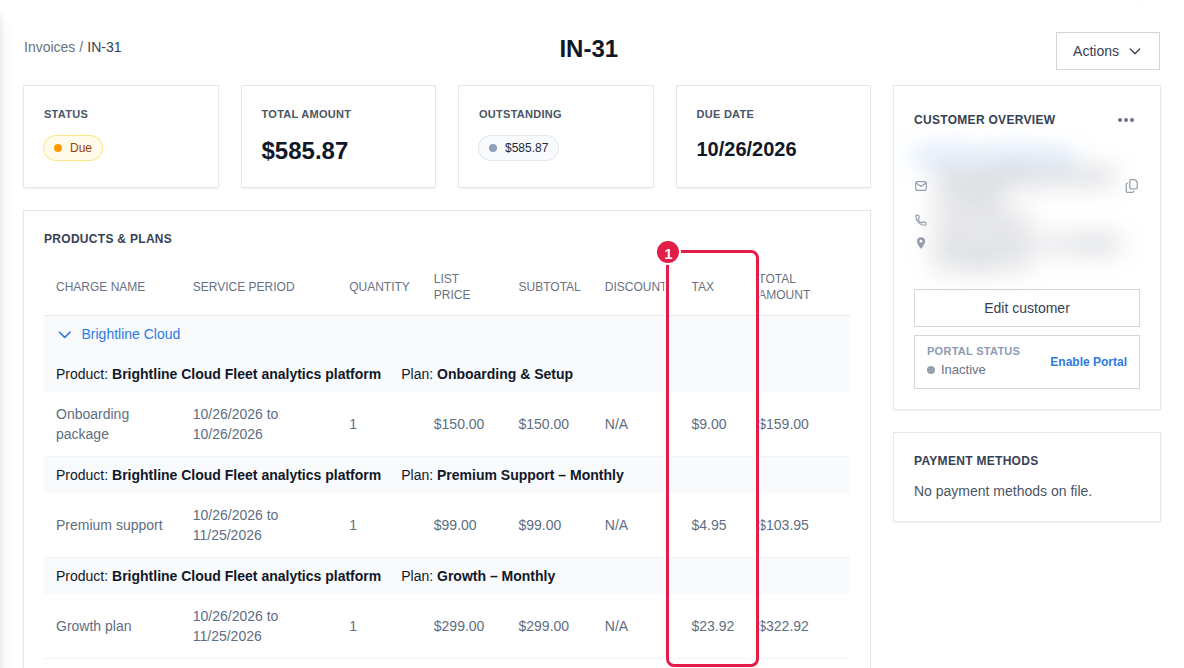The image size is (1184, 668).
Task: Click the $103.95 total amount cell
Action: pos(784,525)
